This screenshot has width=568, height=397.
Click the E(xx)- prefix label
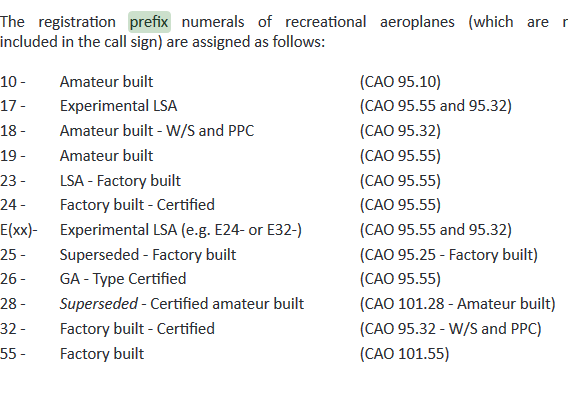(x=19, y=230)
